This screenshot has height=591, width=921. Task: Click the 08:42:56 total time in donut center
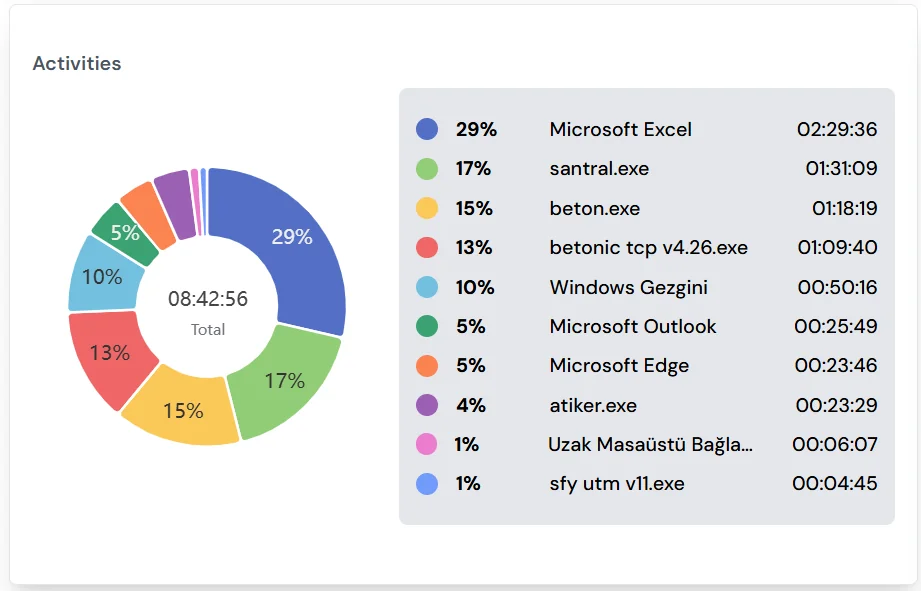[x=208, y=299]
